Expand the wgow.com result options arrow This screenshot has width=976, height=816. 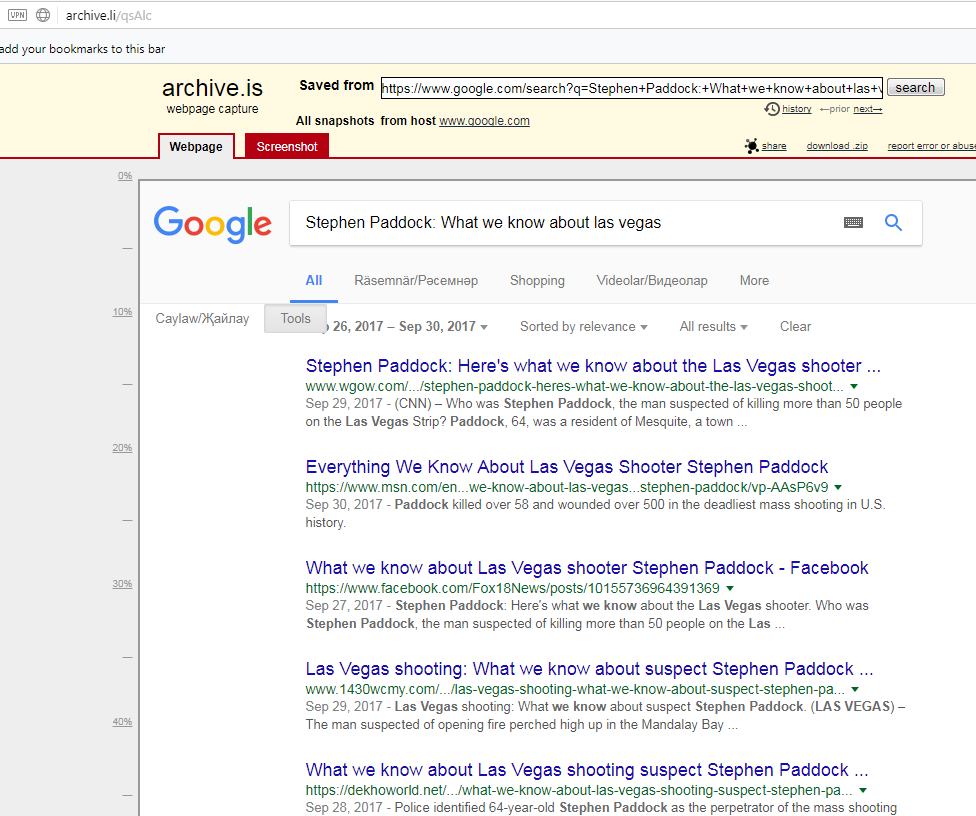pyautogui.click(x=854, y=387)
